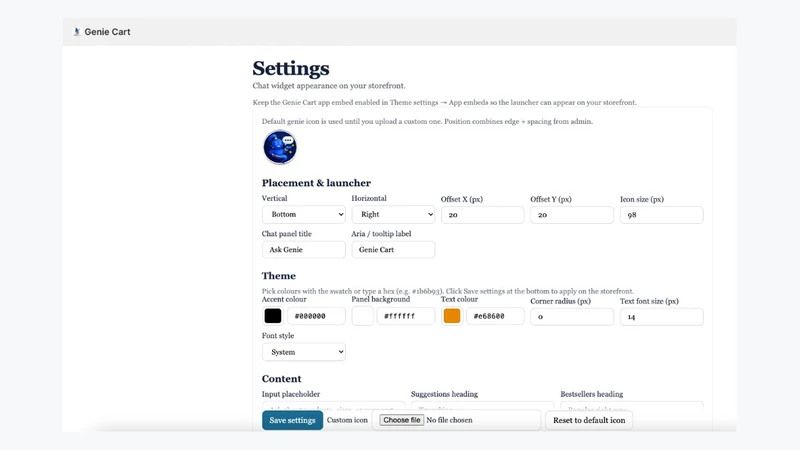The height and width of the screenshot is (450, 800).
Task: Click the Accent colour hex field #000000
Action: [316, 316]
